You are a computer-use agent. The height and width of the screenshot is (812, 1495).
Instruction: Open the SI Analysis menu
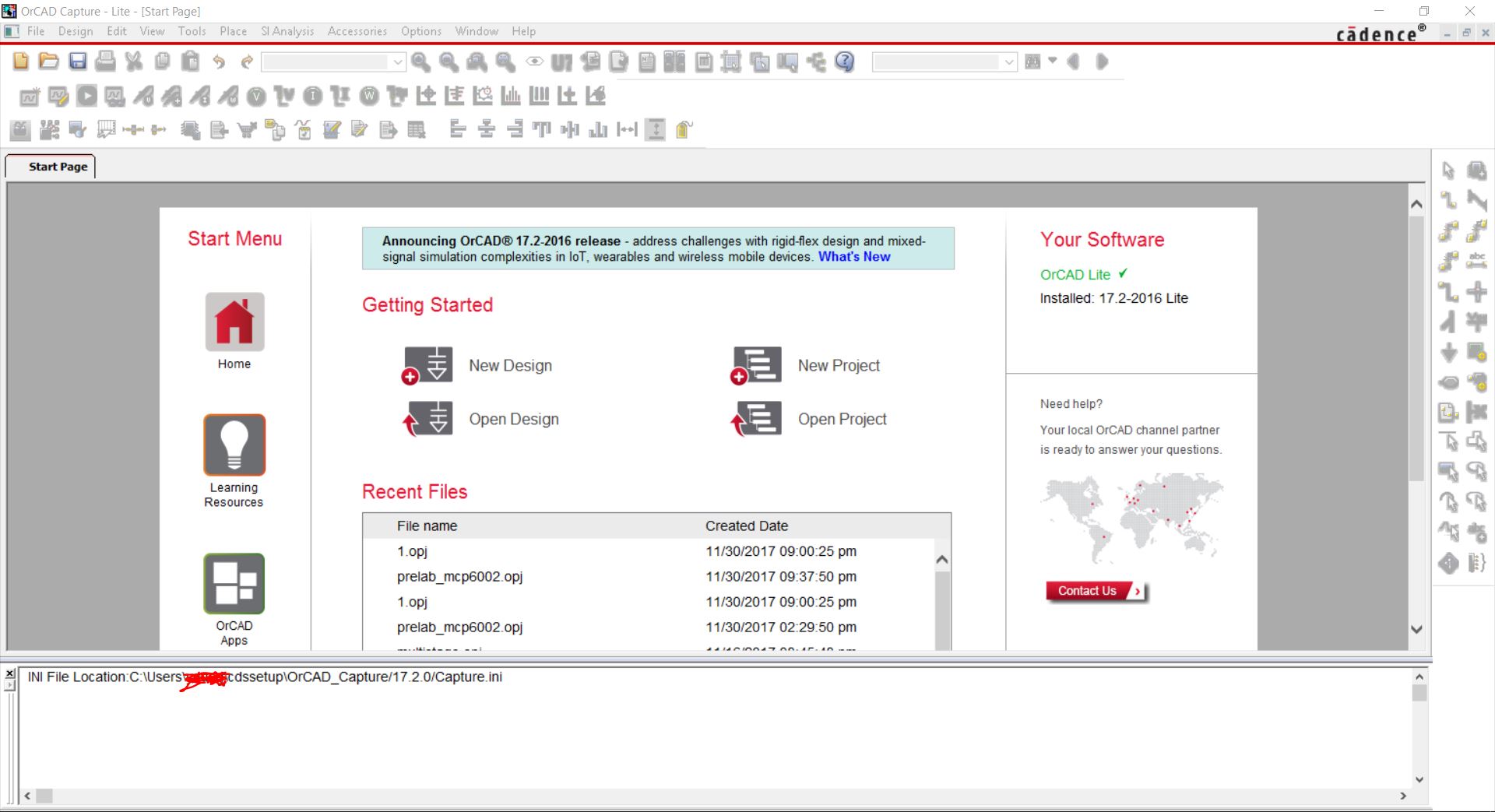287,31
